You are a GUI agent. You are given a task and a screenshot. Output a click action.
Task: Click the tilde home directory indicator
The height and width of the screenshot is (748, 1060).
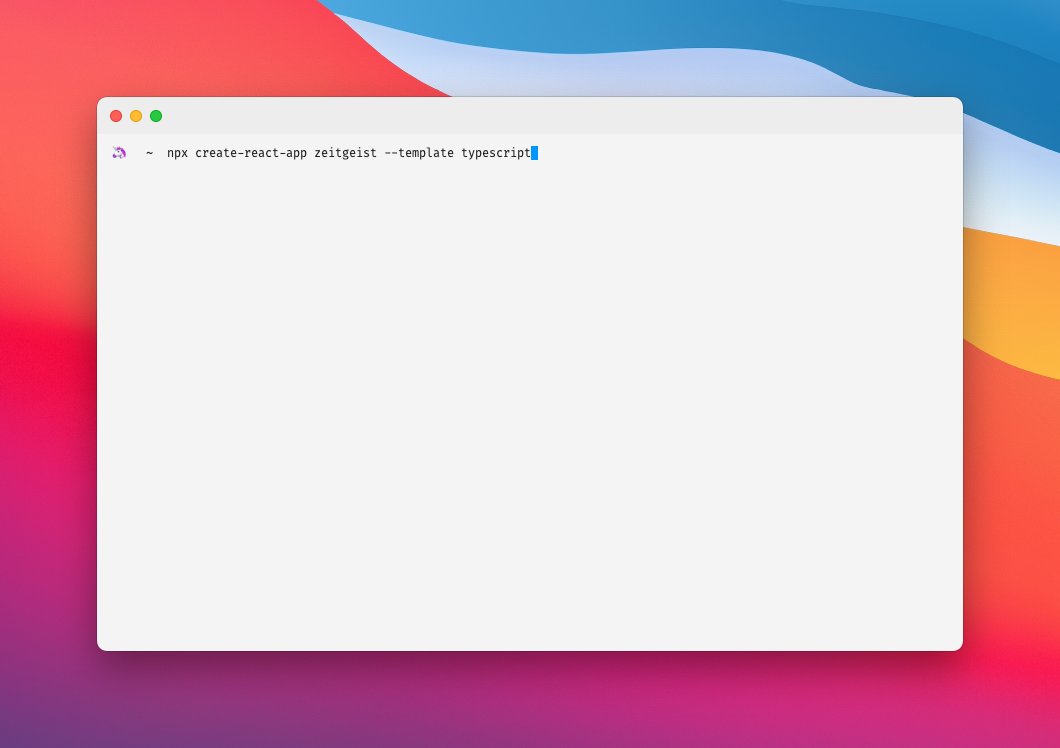coord(149,153)
